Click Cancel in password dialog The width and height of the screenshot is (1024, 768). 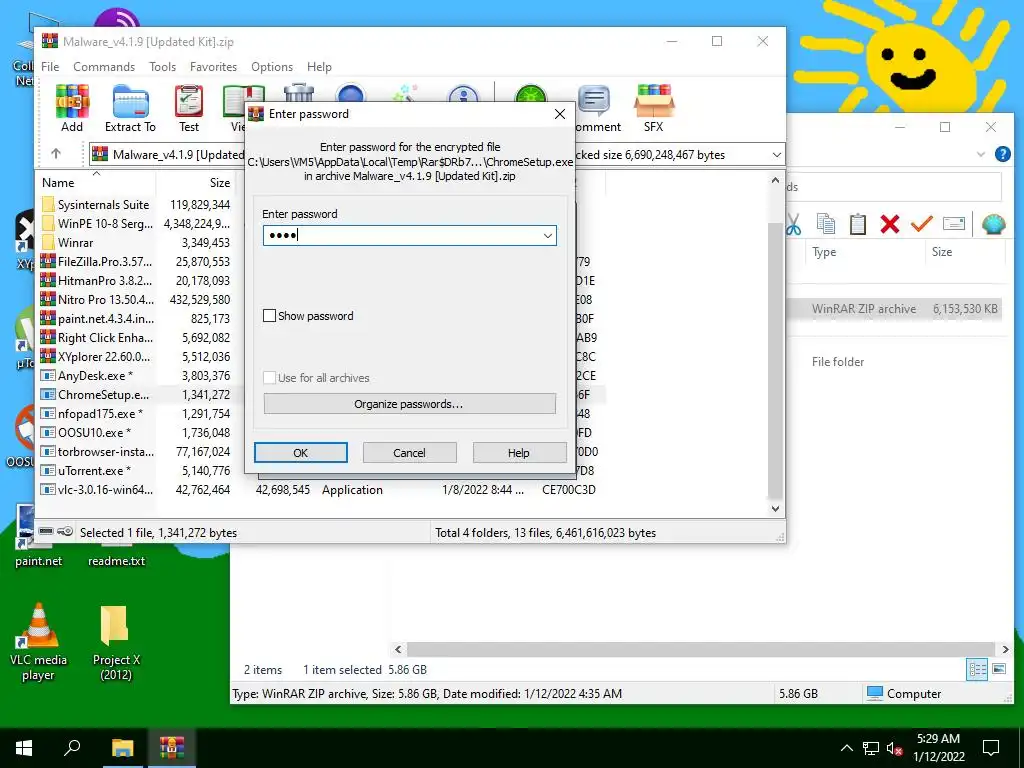click(409, 453)
